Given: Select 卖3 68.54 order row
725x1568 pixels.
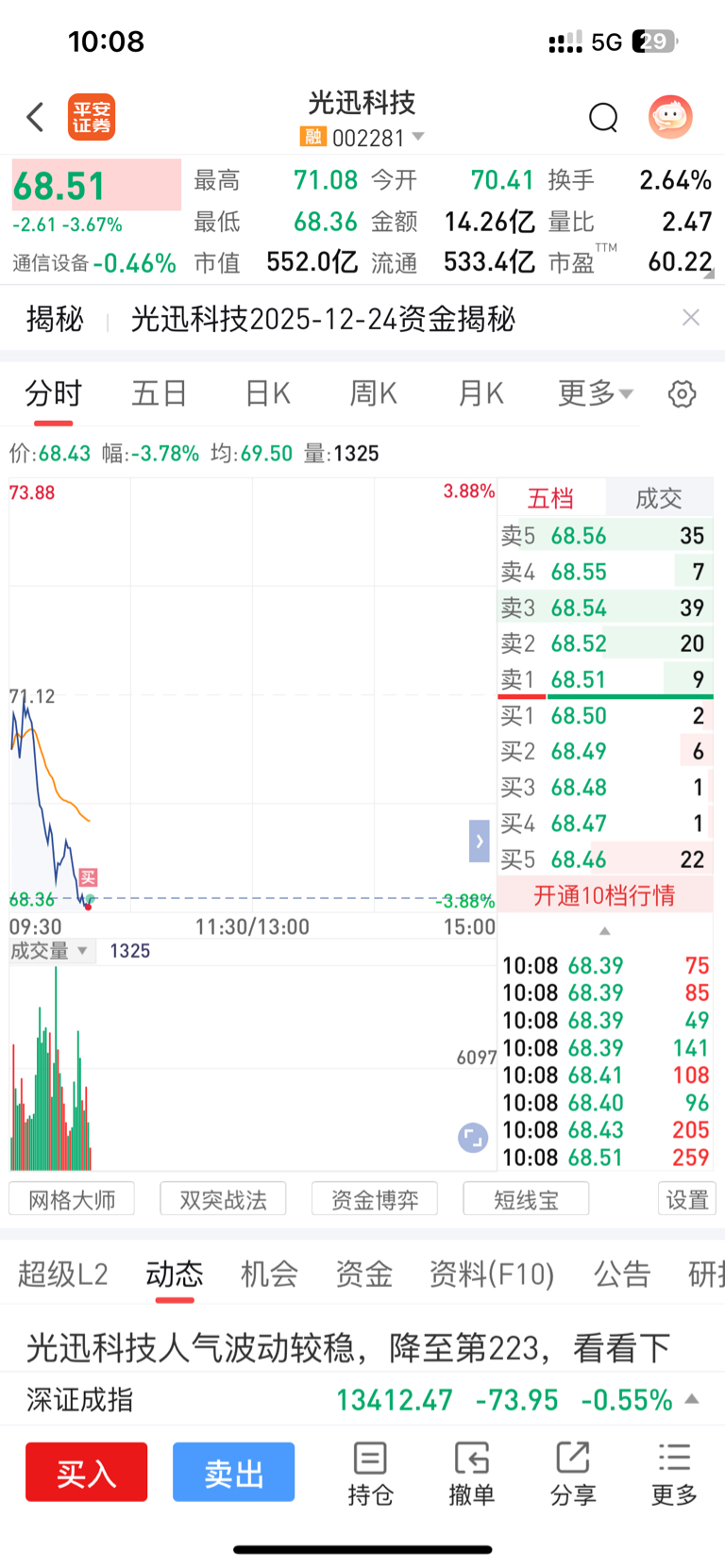Looking at the screenshot, I should 605,608.
